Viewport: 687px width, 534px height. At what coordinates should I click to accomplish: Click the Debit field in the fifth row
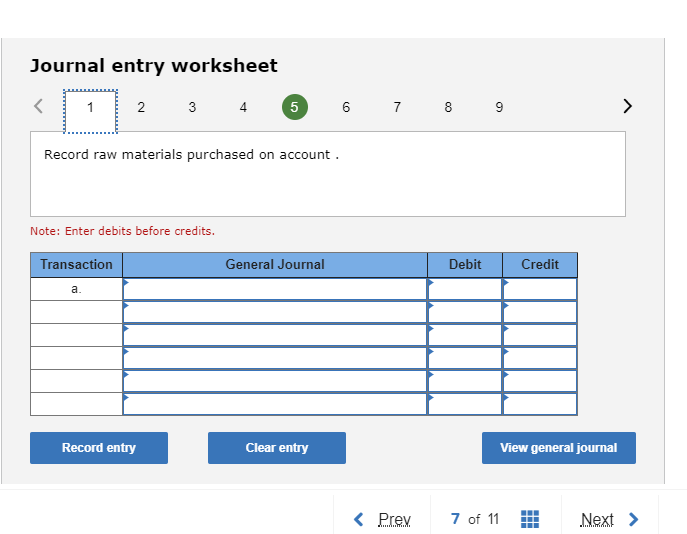465,381
